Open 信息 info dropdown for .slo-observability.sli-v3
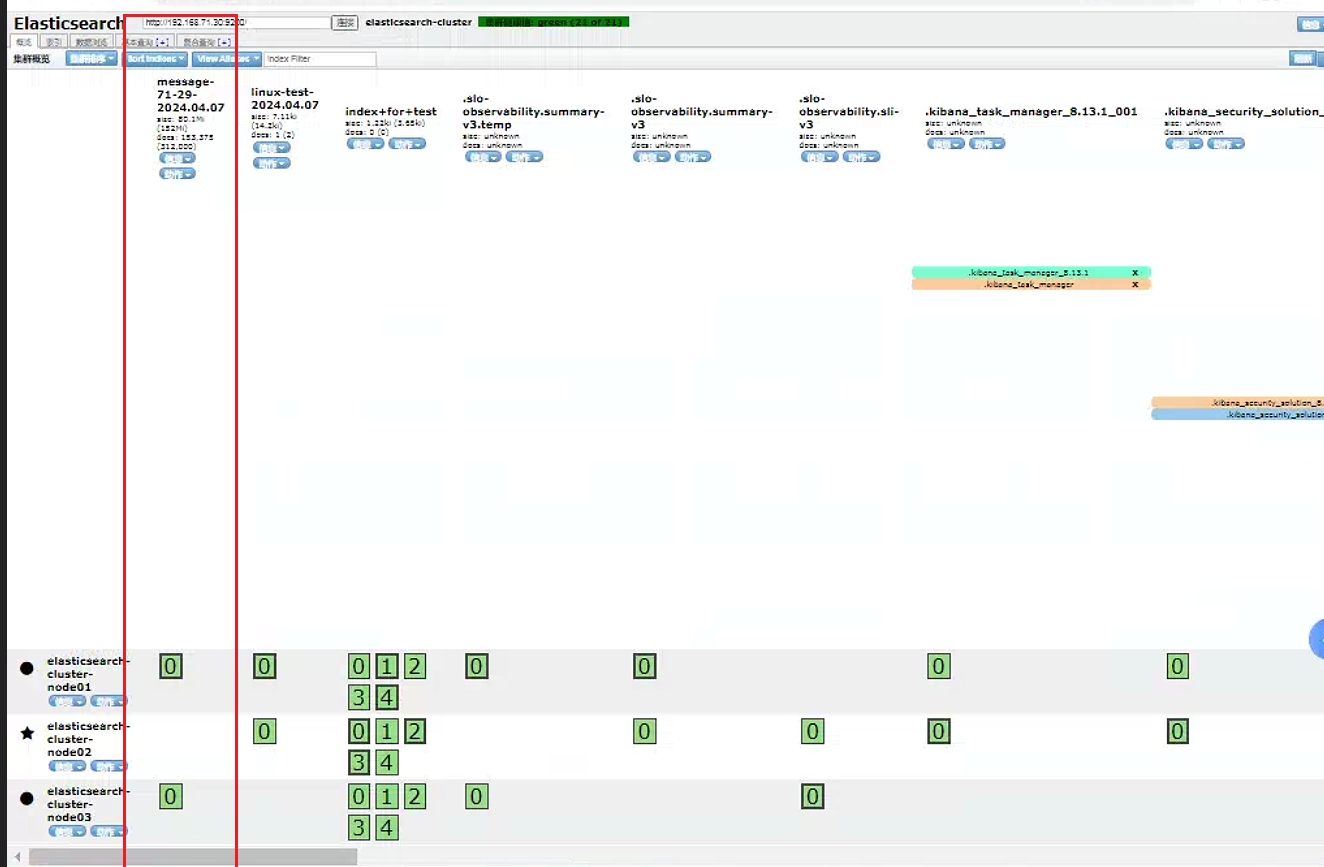The height and width of the screenshot is (867, 1324). point(819,157)
